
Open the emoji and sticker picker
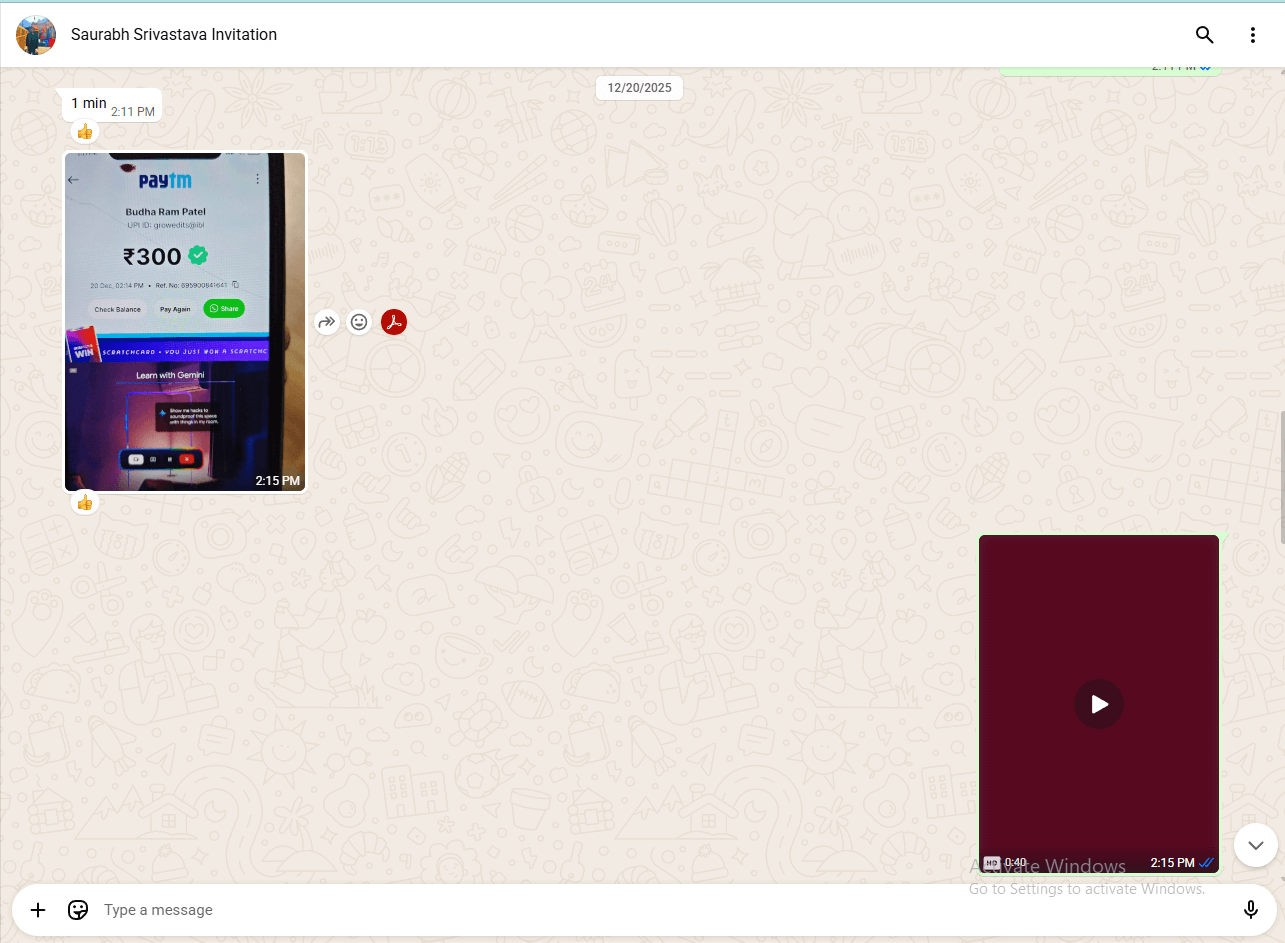pos(78,910)
